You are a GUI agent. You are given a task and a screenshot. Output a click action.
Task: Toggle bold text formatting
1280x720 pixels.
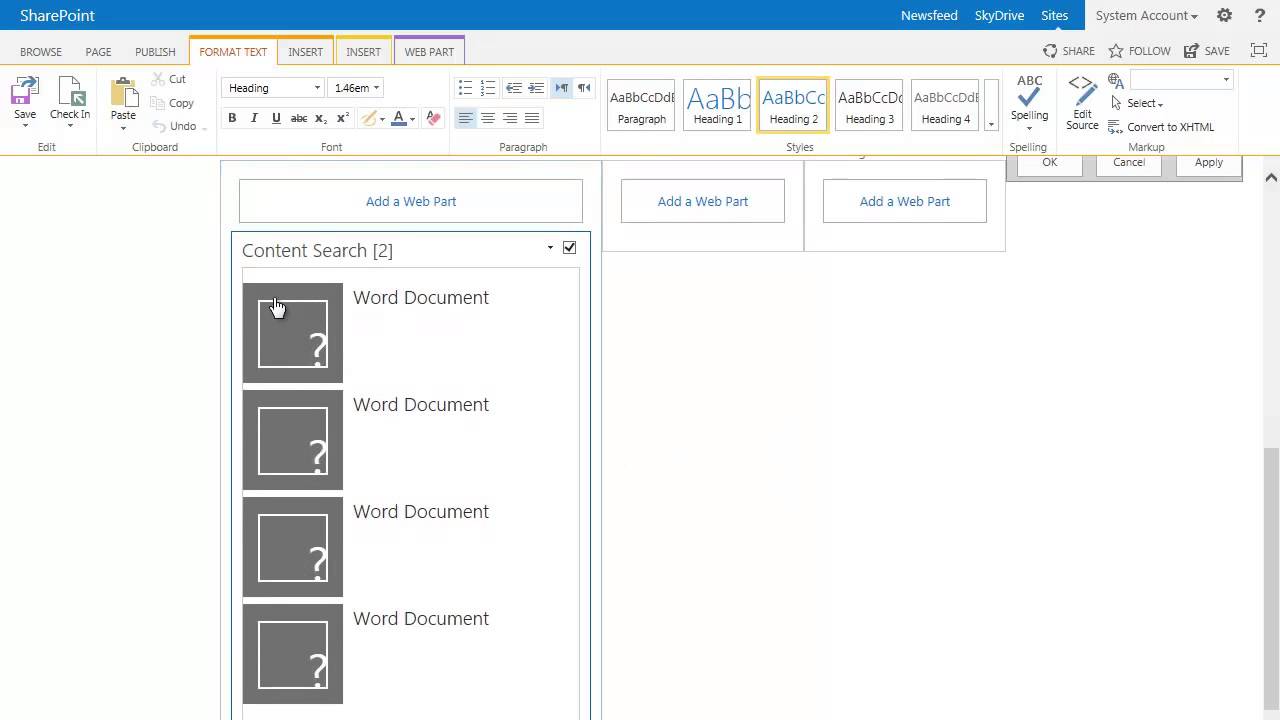232,118
